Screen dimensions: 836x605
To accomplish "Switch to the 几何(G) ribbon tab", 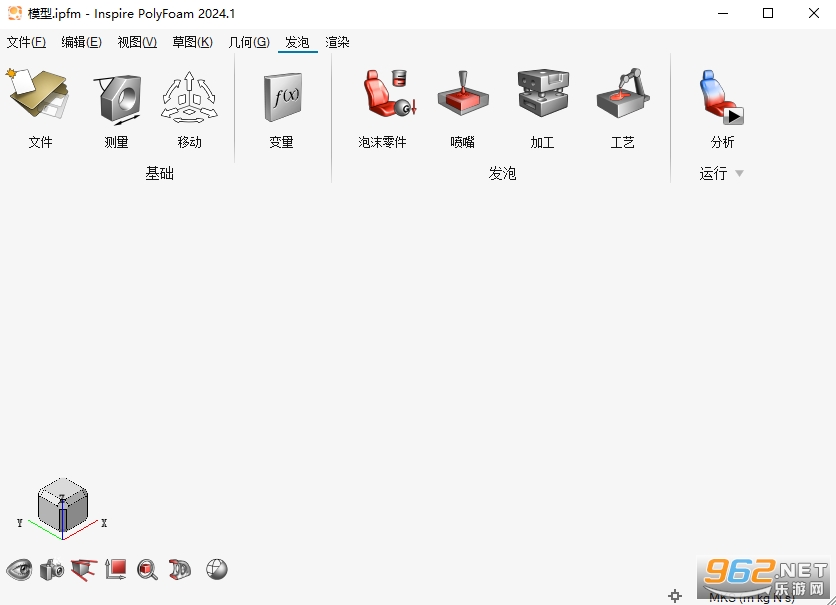I will click(249, 42).
